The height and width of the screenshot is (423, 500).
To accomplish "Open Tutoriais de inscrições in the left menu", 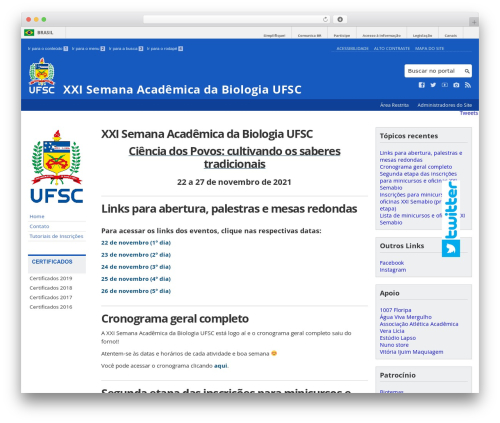I will [56, 236].
